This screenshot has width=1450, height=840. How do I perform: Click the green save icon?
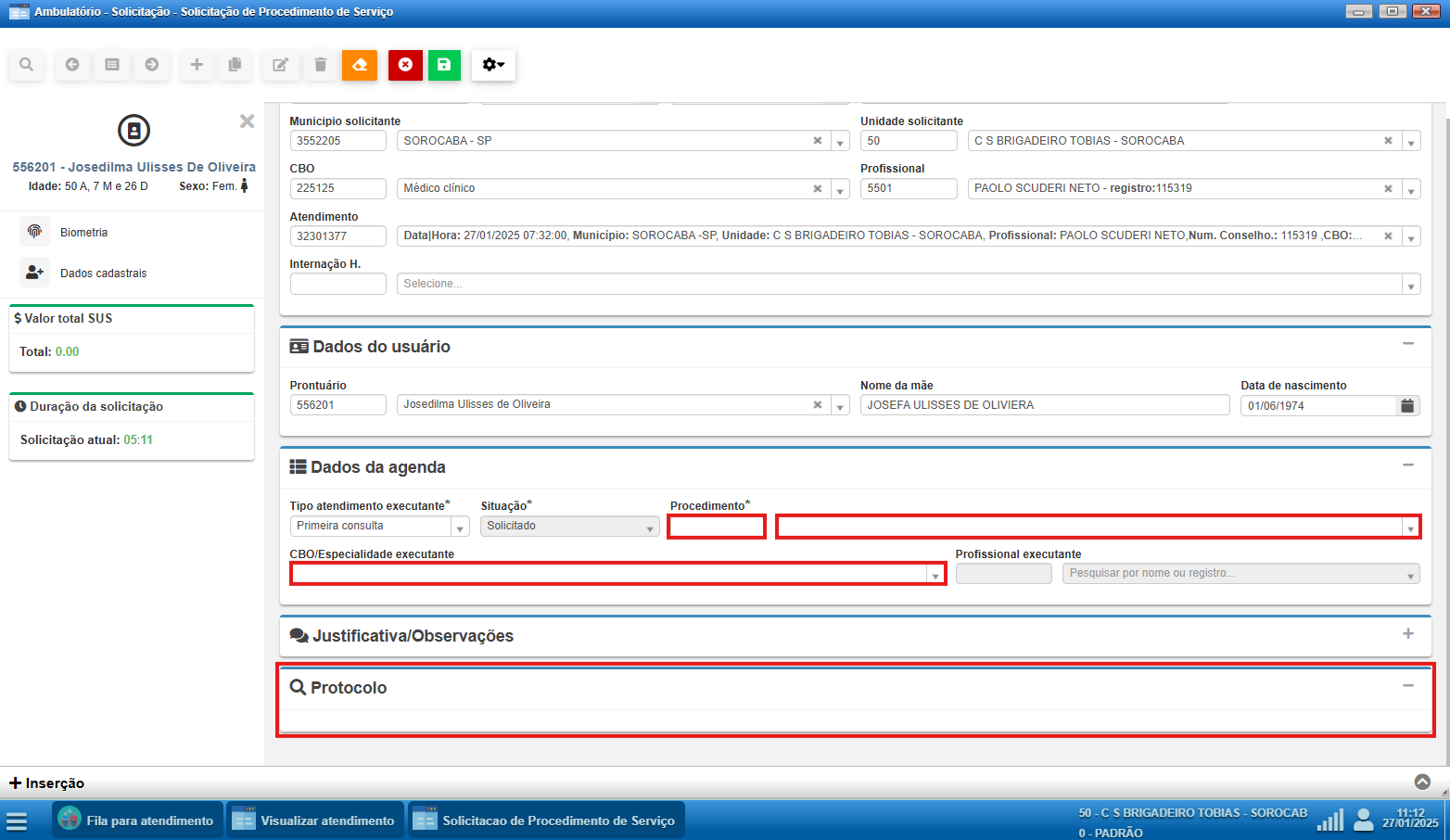(444, 65)
